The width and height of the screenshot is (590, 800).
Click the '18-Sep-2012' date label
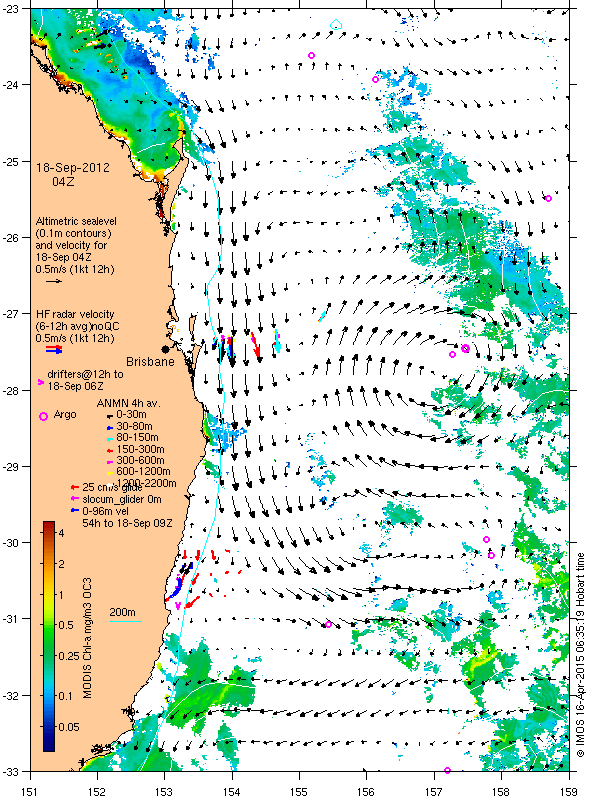pos(72,168)
